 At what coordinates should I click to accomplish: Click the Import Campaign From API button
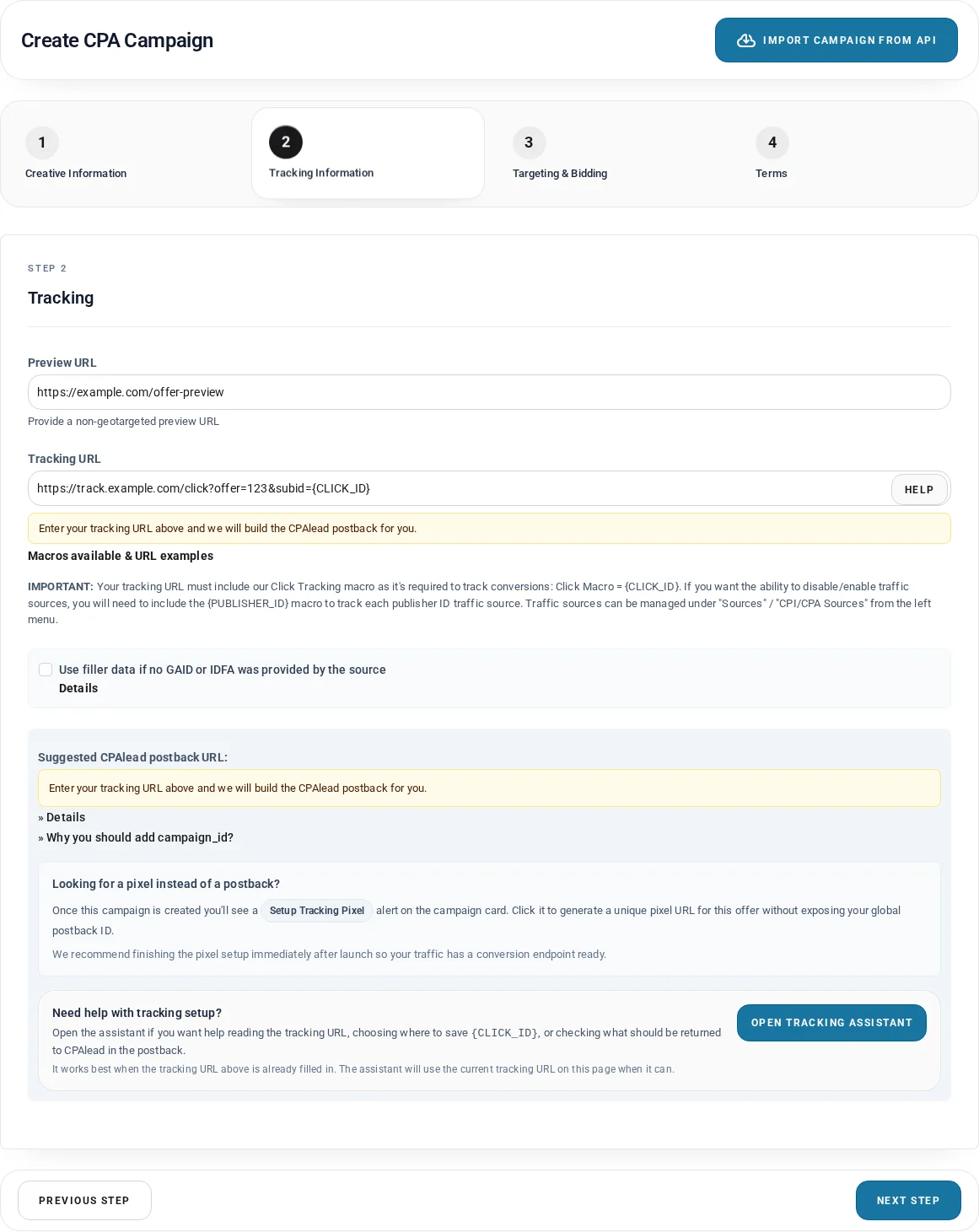pos(836,40)
